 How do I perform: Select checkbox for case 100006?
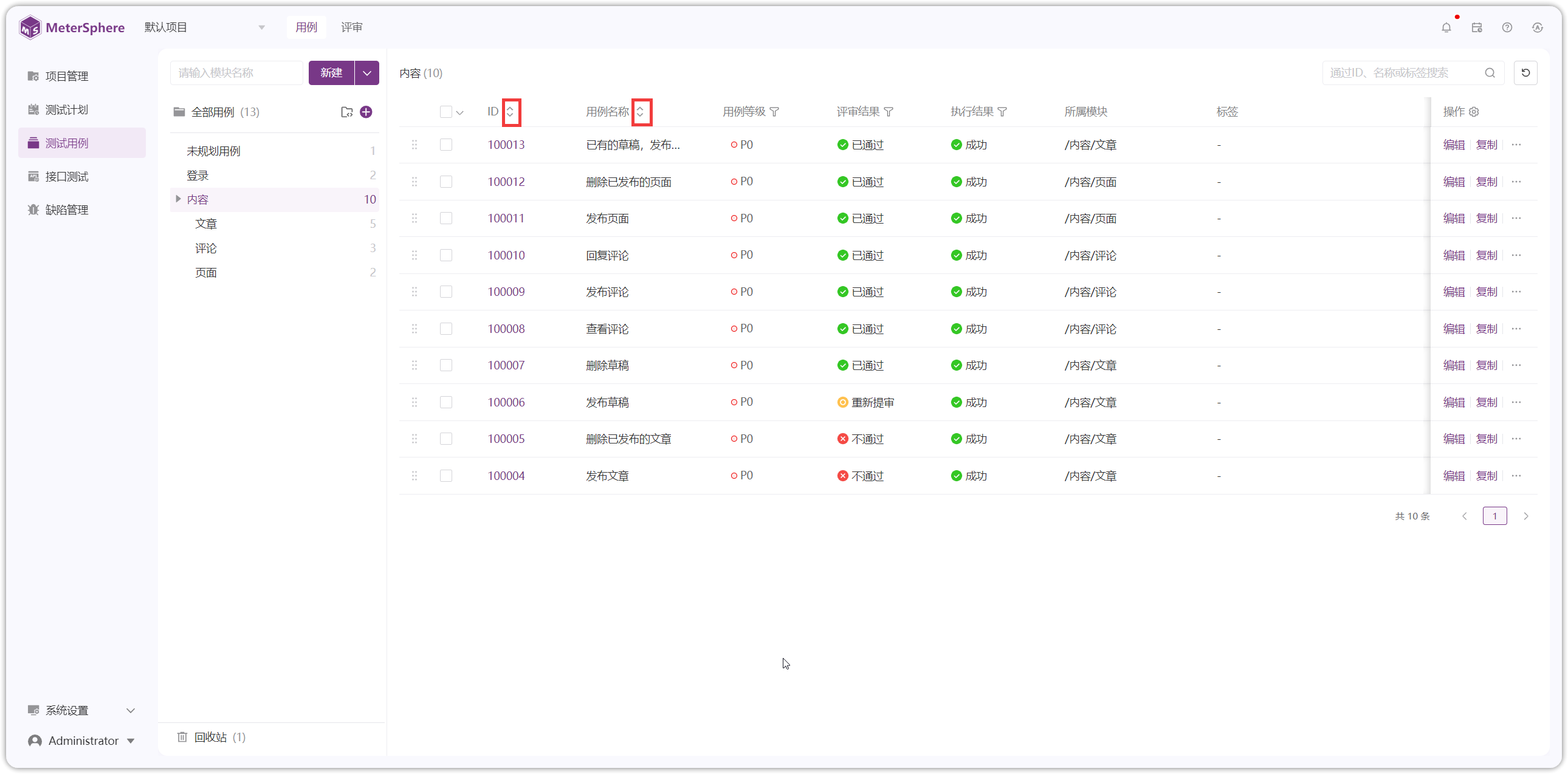click(x=446, y=402)
